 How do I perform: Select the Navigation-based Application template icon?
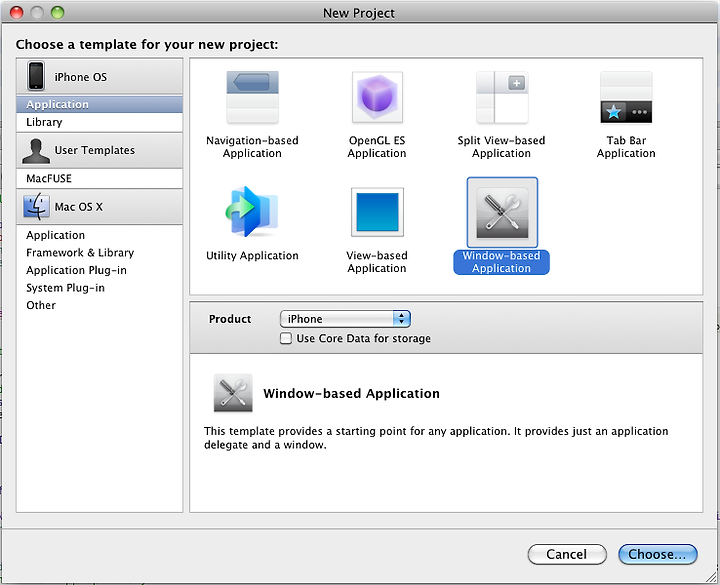[x=252, y=97]
